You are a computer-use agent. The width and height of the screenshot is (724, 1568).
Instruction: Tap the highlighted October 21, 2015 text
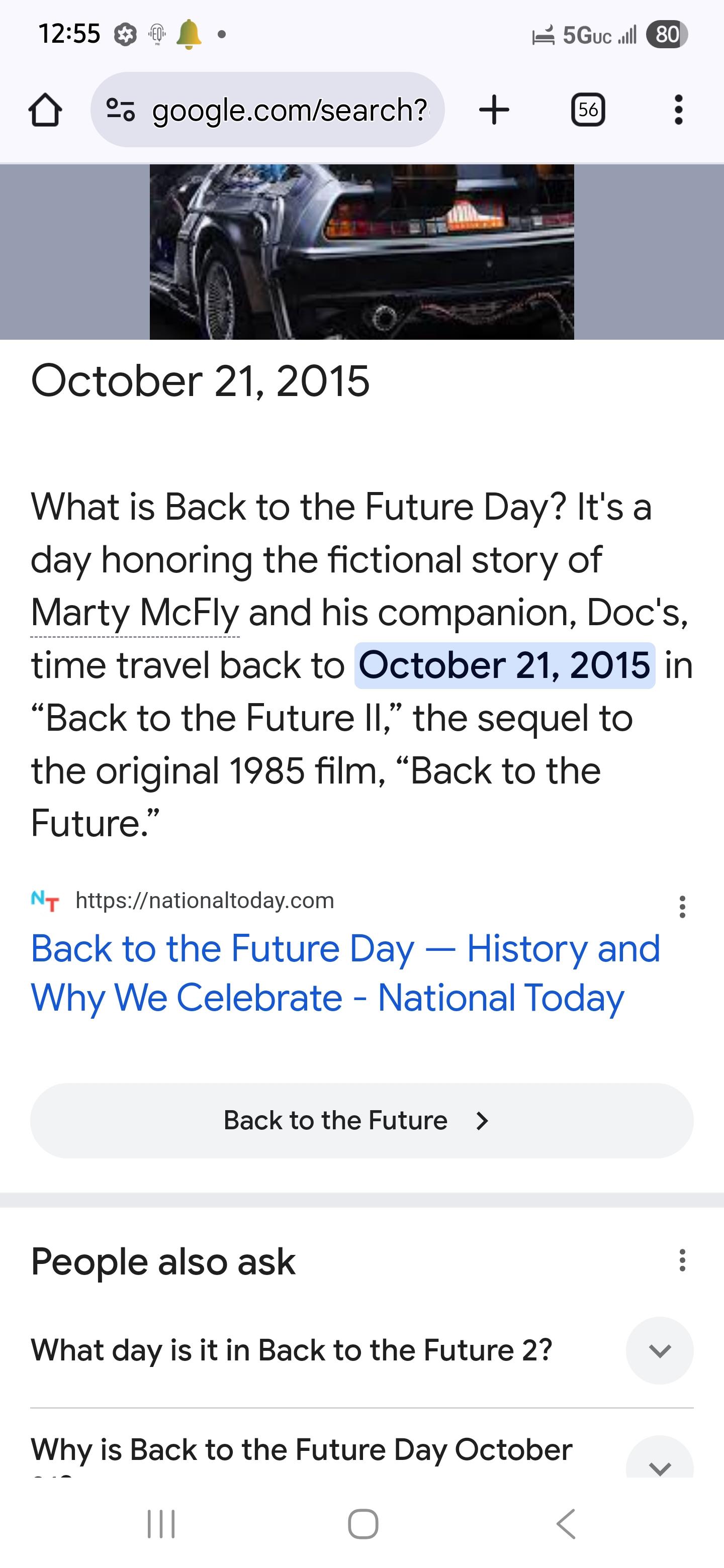[x=504, y=665]
